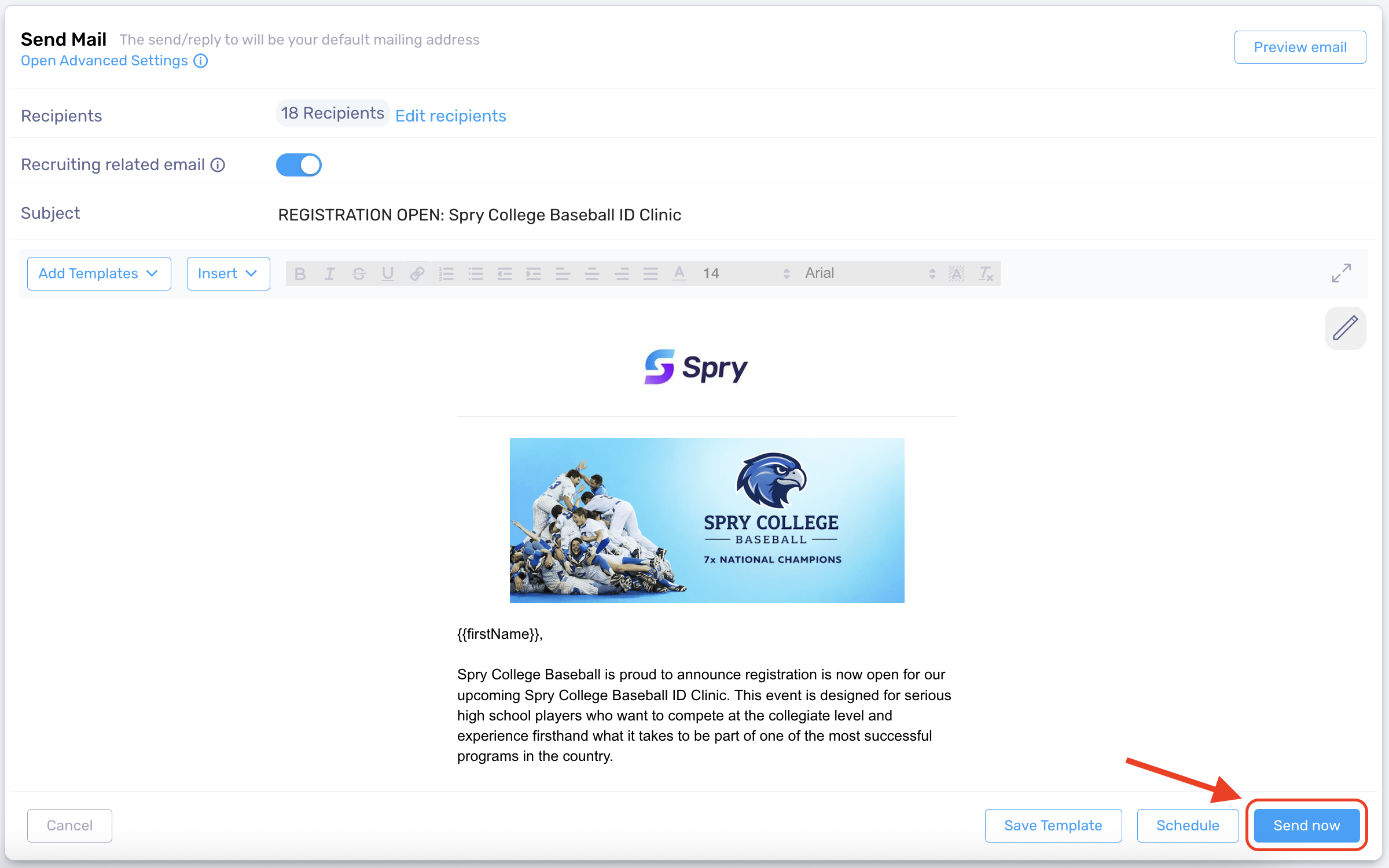The height and width of the screenshot is (868, 1389).
Task: Click the {{firstName}} placeholder text
Action: pyautogui.click(x=499, y=634)
